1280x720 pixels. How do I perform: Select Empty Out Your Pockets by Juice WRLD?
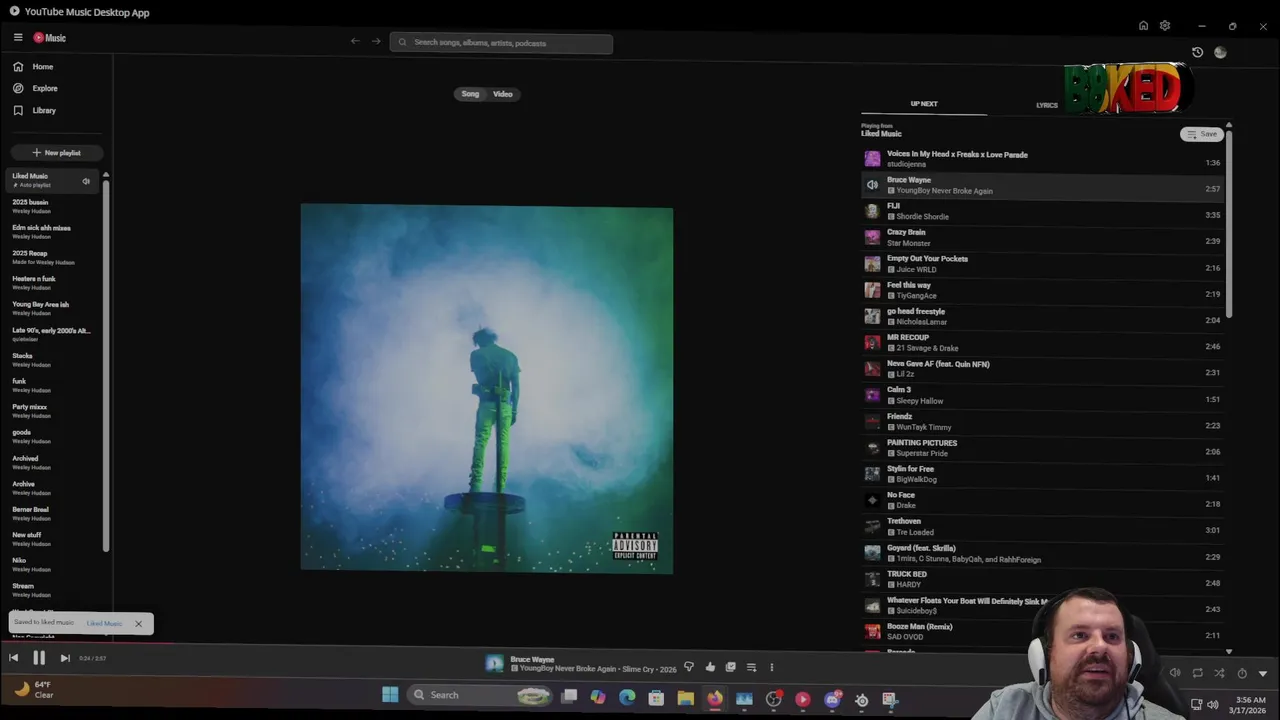pyautogui.click(x=1042, y=264)
